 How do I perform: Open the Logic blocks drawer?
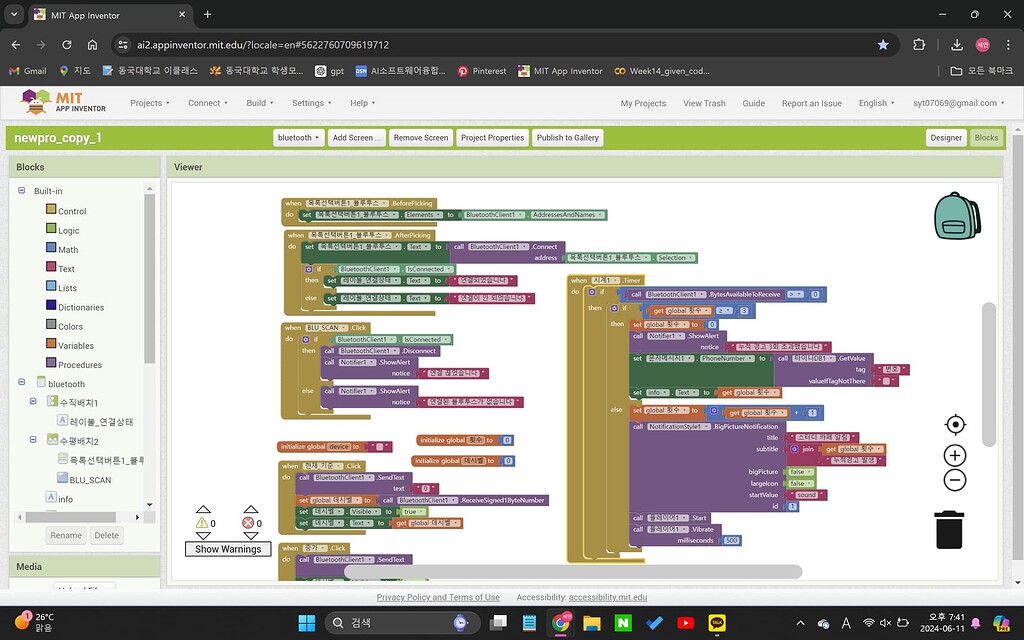(66, 229)
